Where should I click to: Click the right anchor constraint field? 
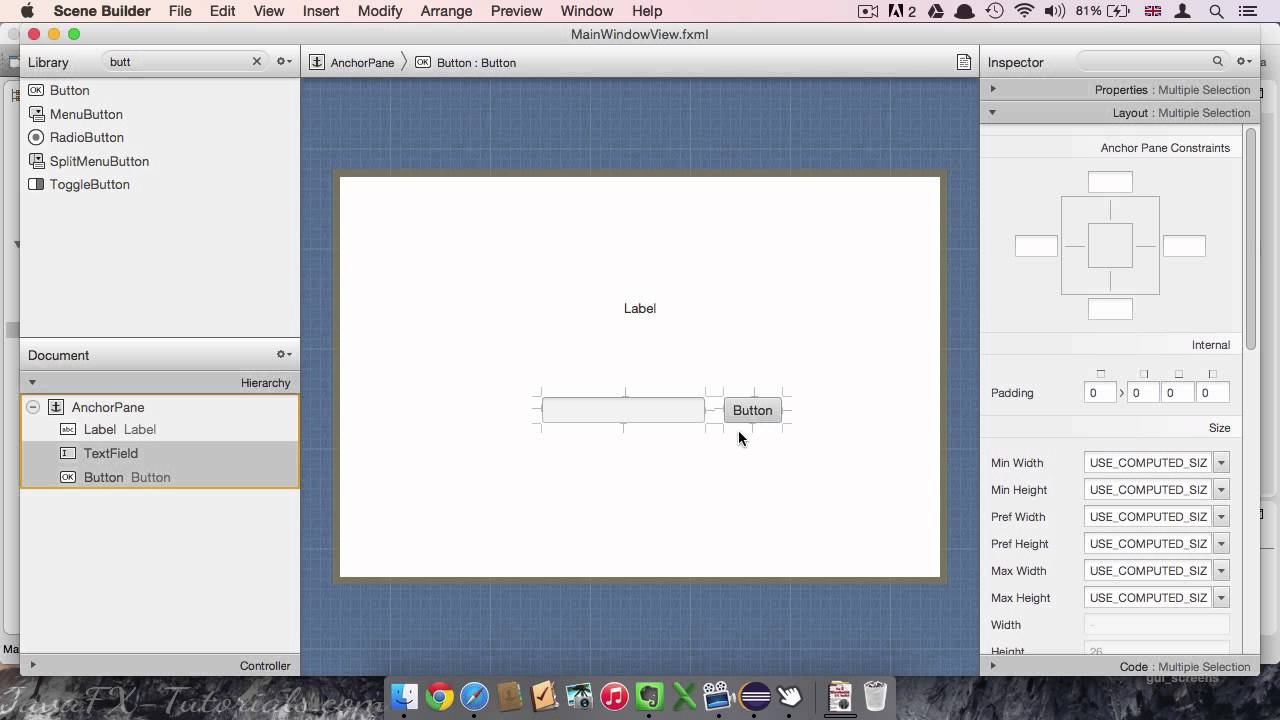coord(1184,246)
